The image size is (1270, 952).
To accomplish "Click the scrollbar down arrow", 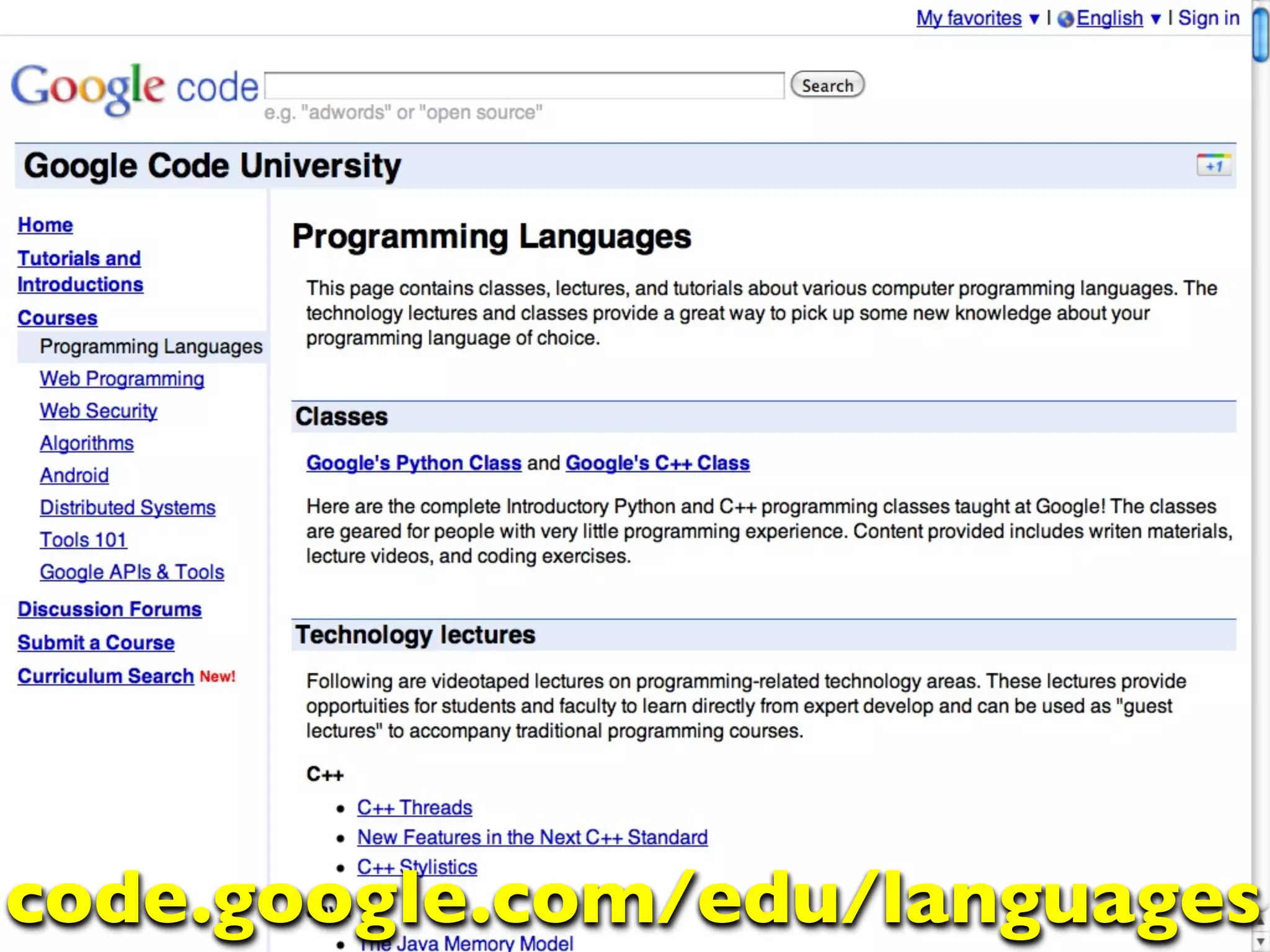I will click(x=1260, y=941).
